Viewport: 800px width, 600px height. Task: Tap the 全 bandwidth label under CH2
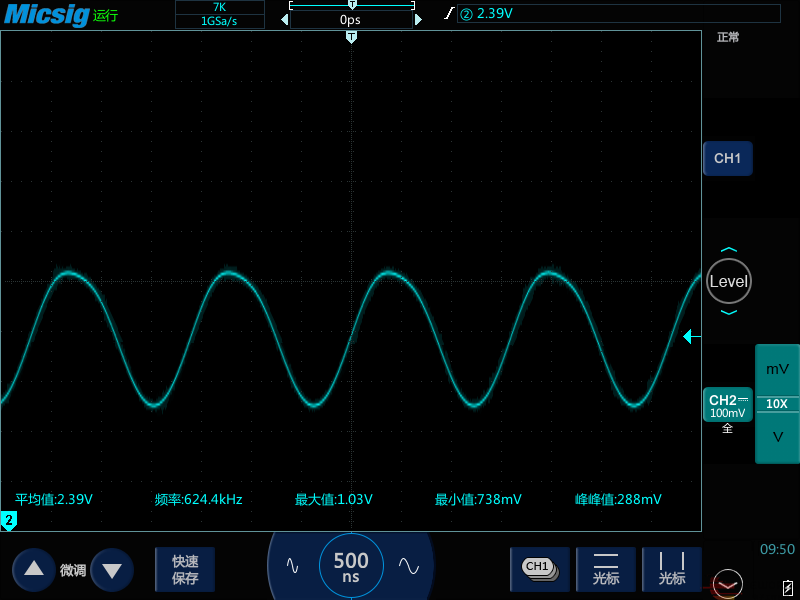(x=728, y=429)
